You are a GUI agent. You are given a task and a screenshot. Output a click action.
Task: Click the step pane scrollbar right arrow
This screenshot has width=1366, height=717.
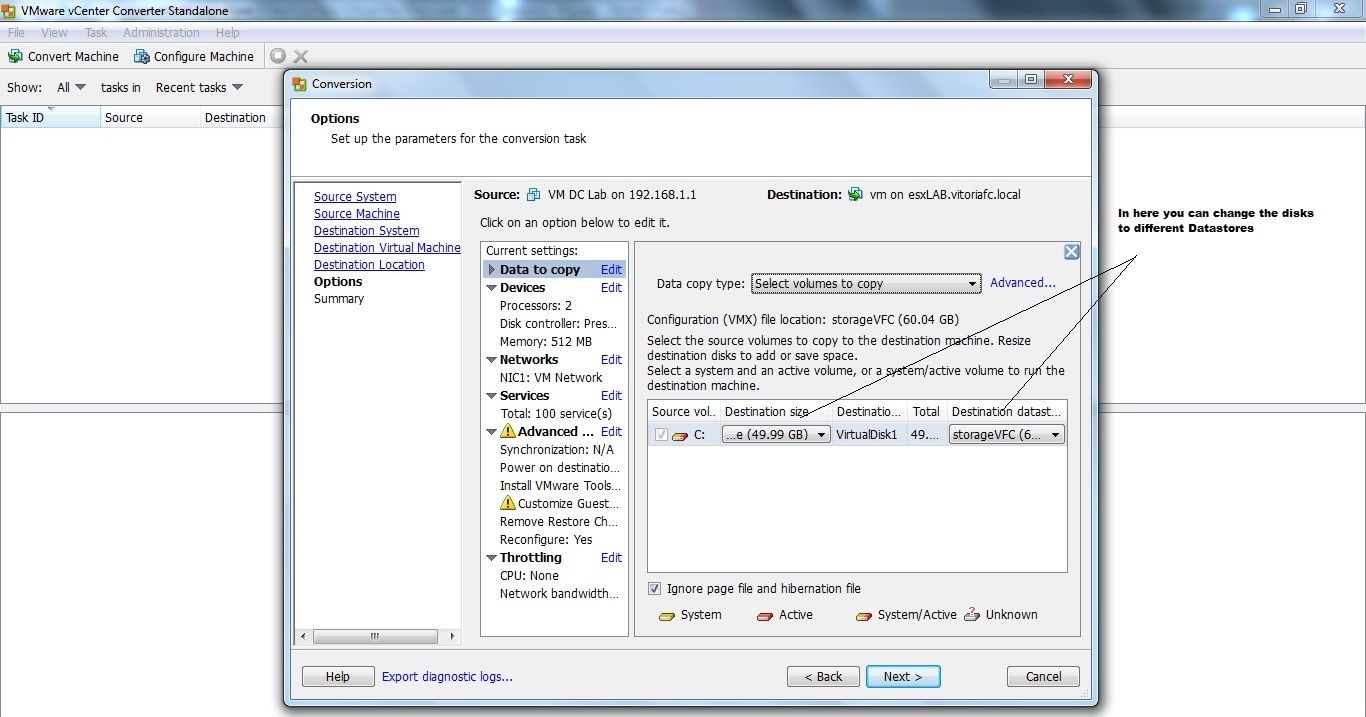click(x=452, y=636)
